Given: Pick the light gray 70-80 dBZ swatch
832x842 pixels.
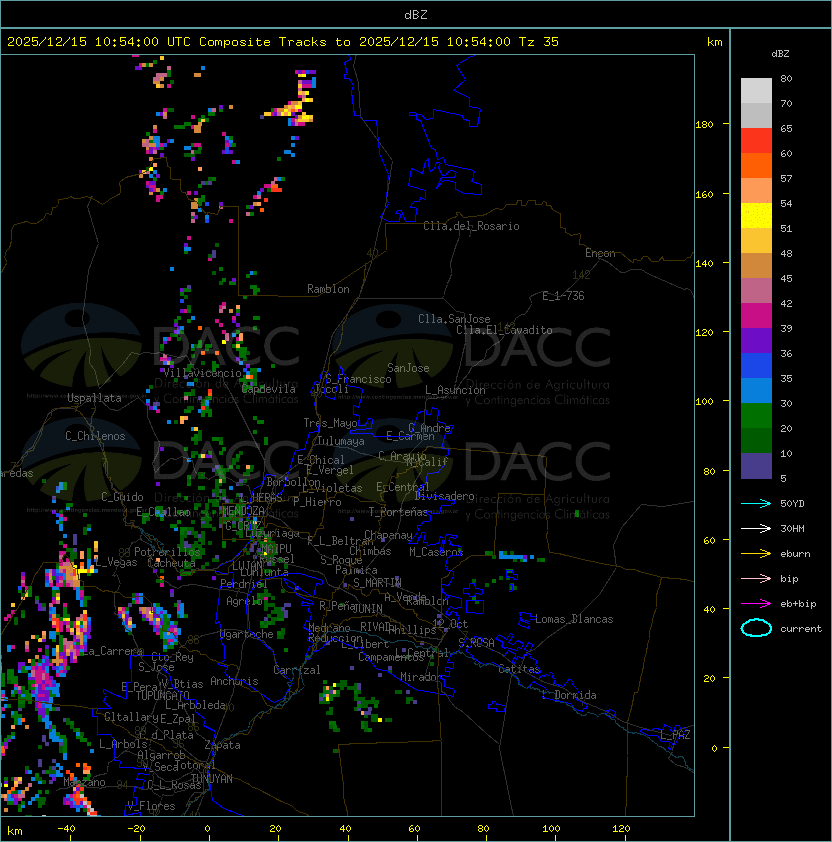Looking at the screenshot, I should click(x=756, y=91).
